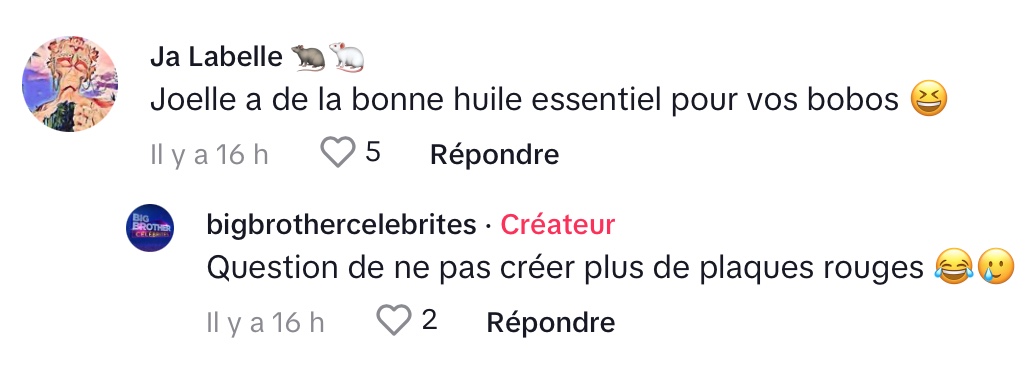Open the Ja Labelle username link
The height and width of the screenshot is (378, 1036).
click(x=216, y=57)
